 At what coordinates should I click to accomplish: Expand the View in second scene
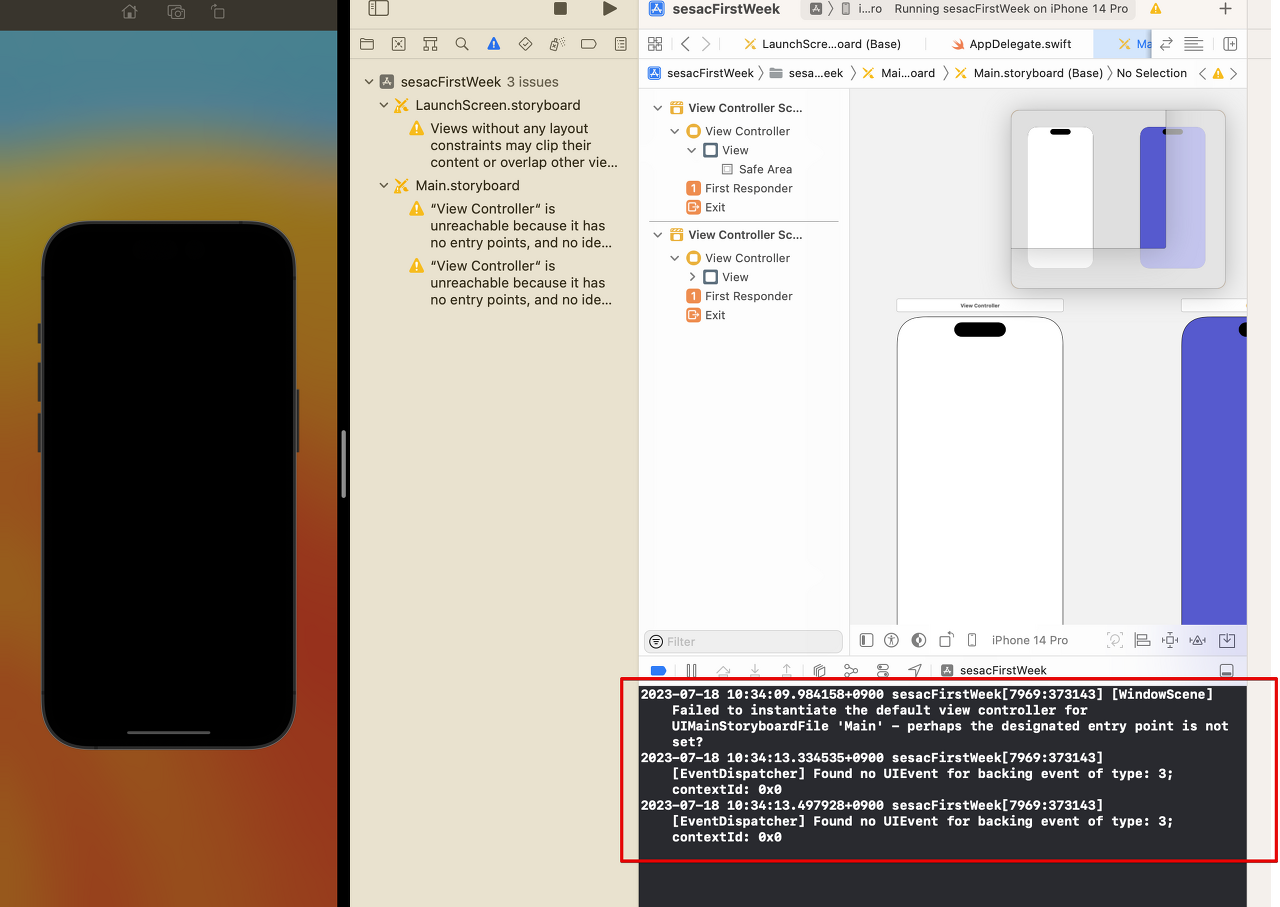tap(692, 277)
